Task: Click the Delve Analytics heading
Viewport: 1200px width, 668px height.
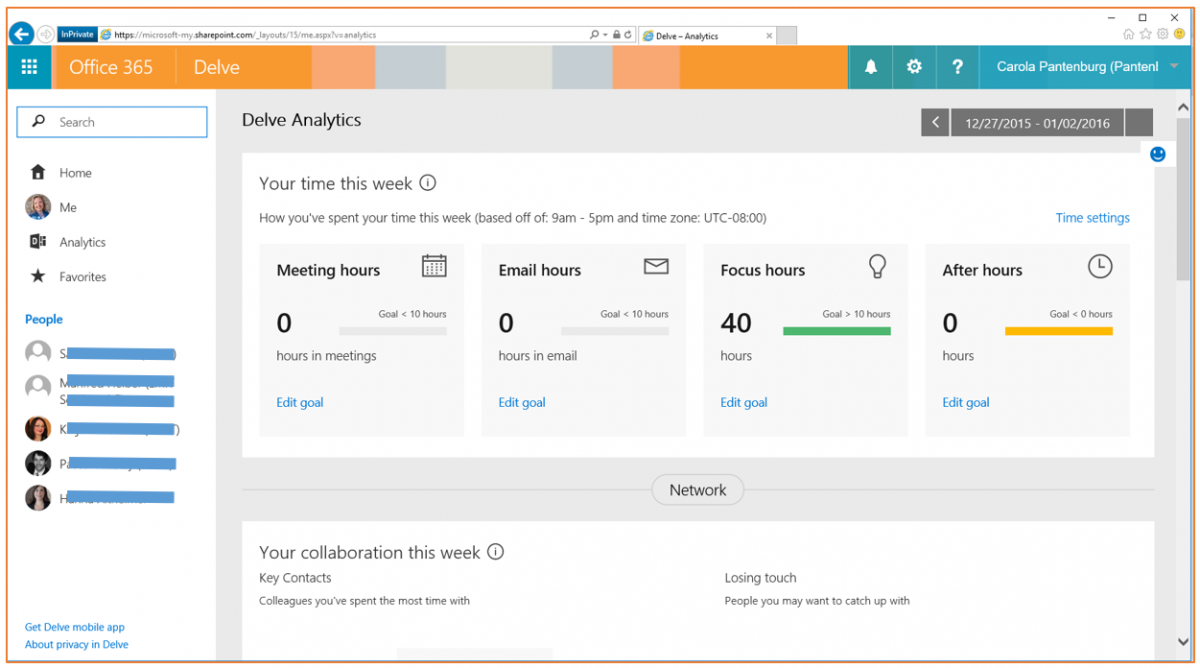Action: (302, 120)
